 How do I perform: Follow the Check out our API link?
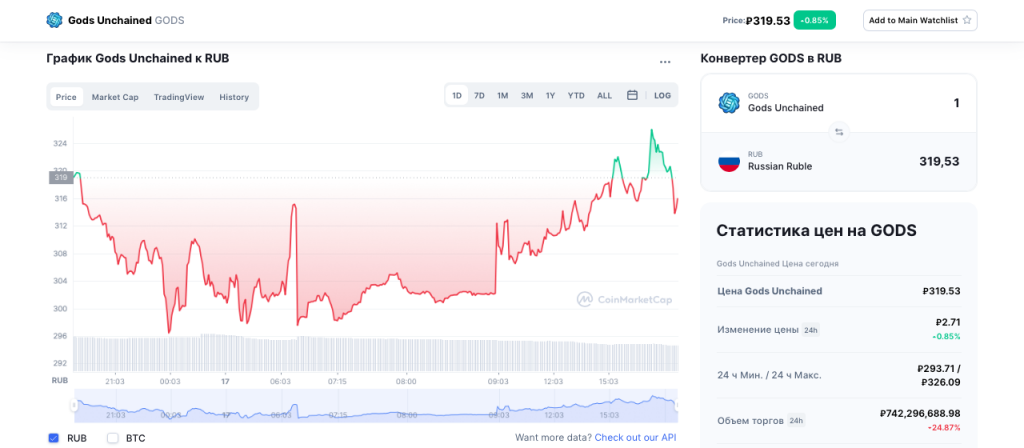point(636,437)
